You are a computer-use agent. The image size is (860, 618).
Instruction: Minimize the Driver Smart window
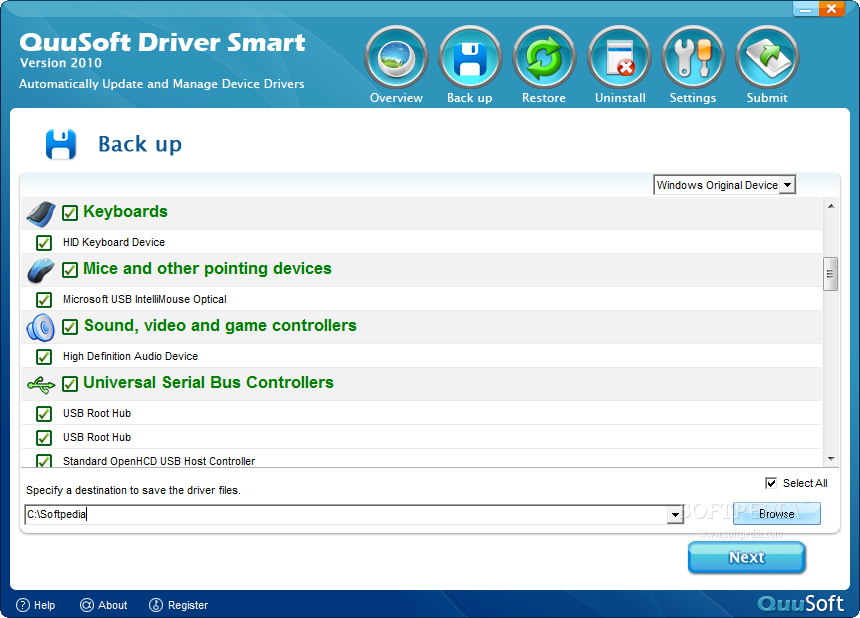[x=806, y=9]
